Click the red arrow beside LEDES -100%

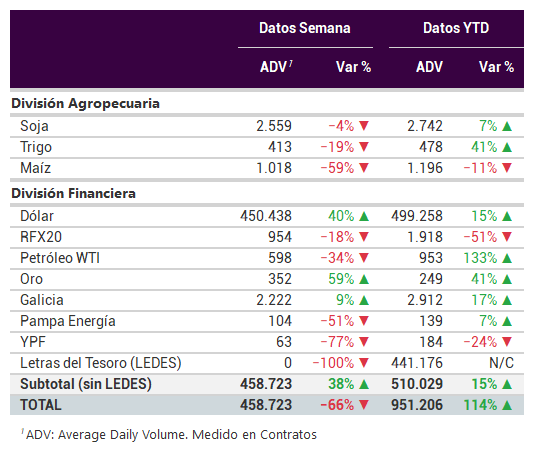click(x=364, y=363)
